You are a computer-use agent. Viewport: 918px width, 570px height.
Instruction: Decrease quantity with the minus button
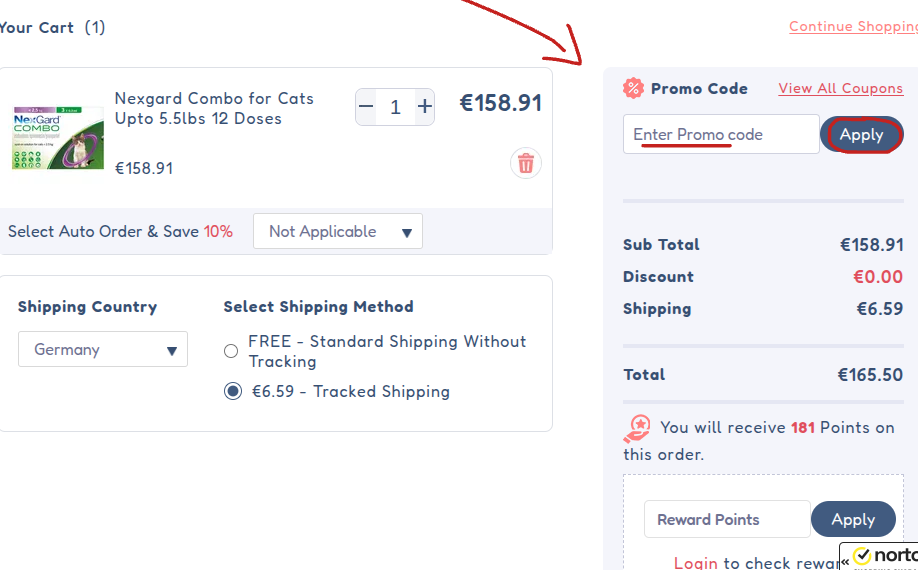tap(366, 107)
